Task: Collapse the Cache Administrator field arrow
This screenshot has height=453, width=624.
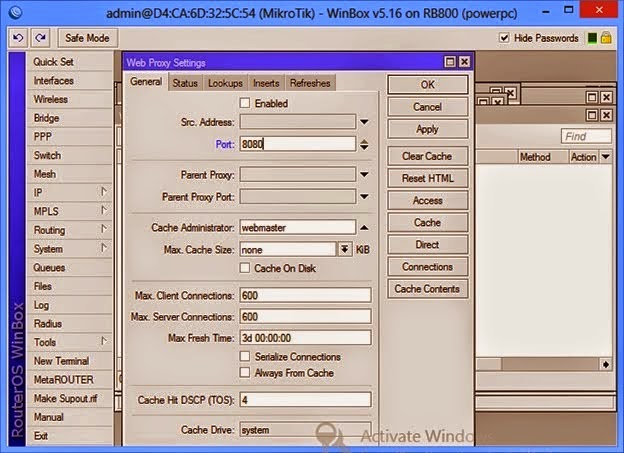Action: coord(364,228)
